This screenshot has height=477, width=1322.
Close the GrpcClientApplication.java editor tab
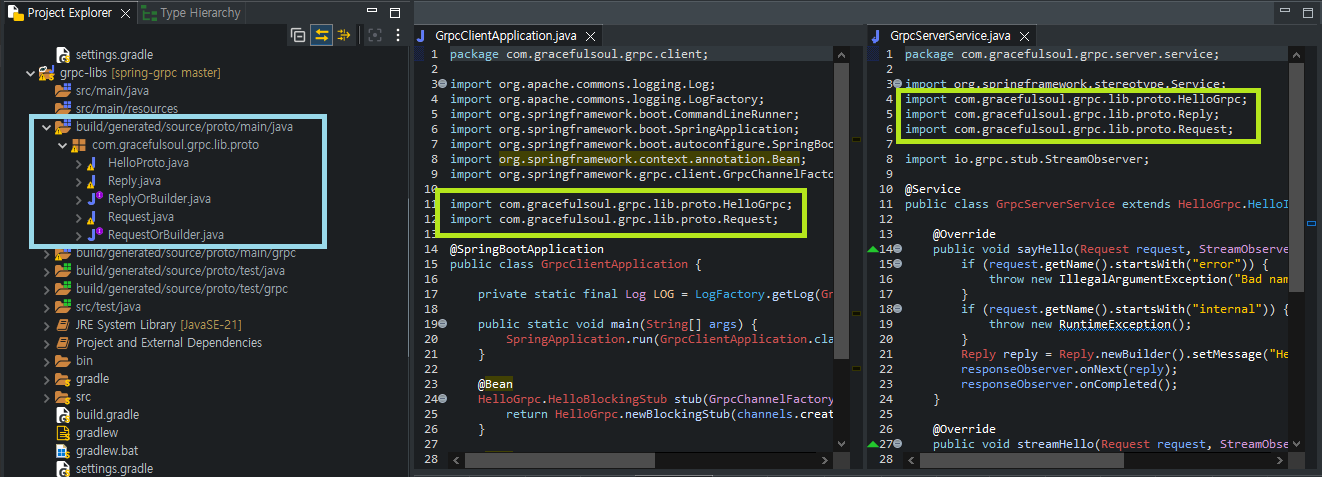pos(590,35)
